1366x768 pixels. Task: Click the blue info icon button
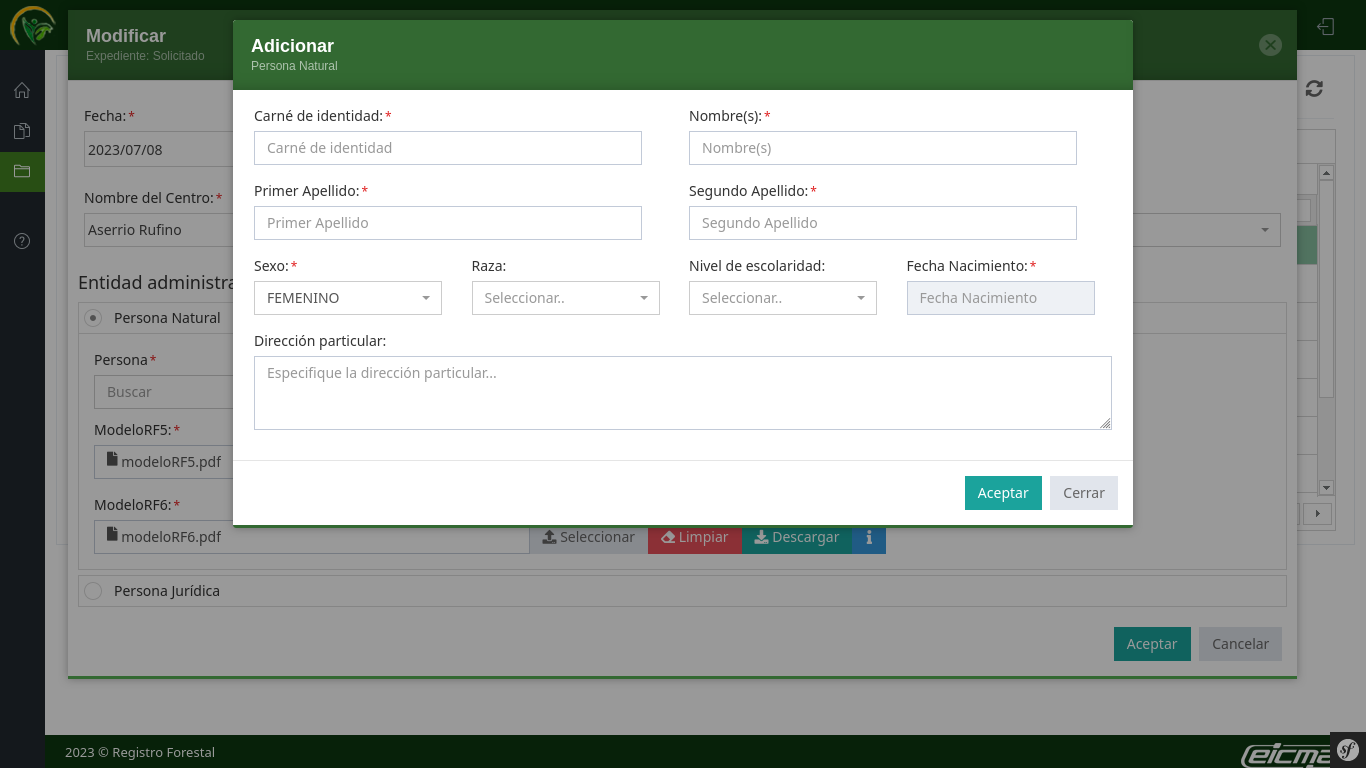(868, 538)
